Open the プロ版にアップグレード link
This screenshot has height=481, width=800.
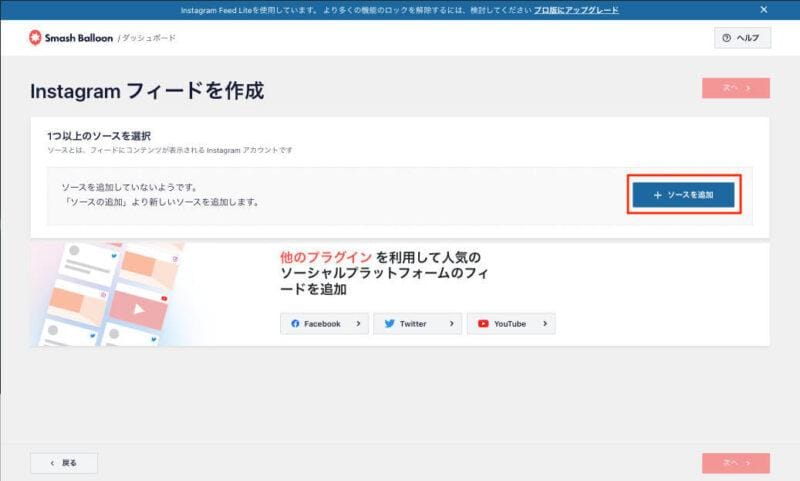[575, 10]
